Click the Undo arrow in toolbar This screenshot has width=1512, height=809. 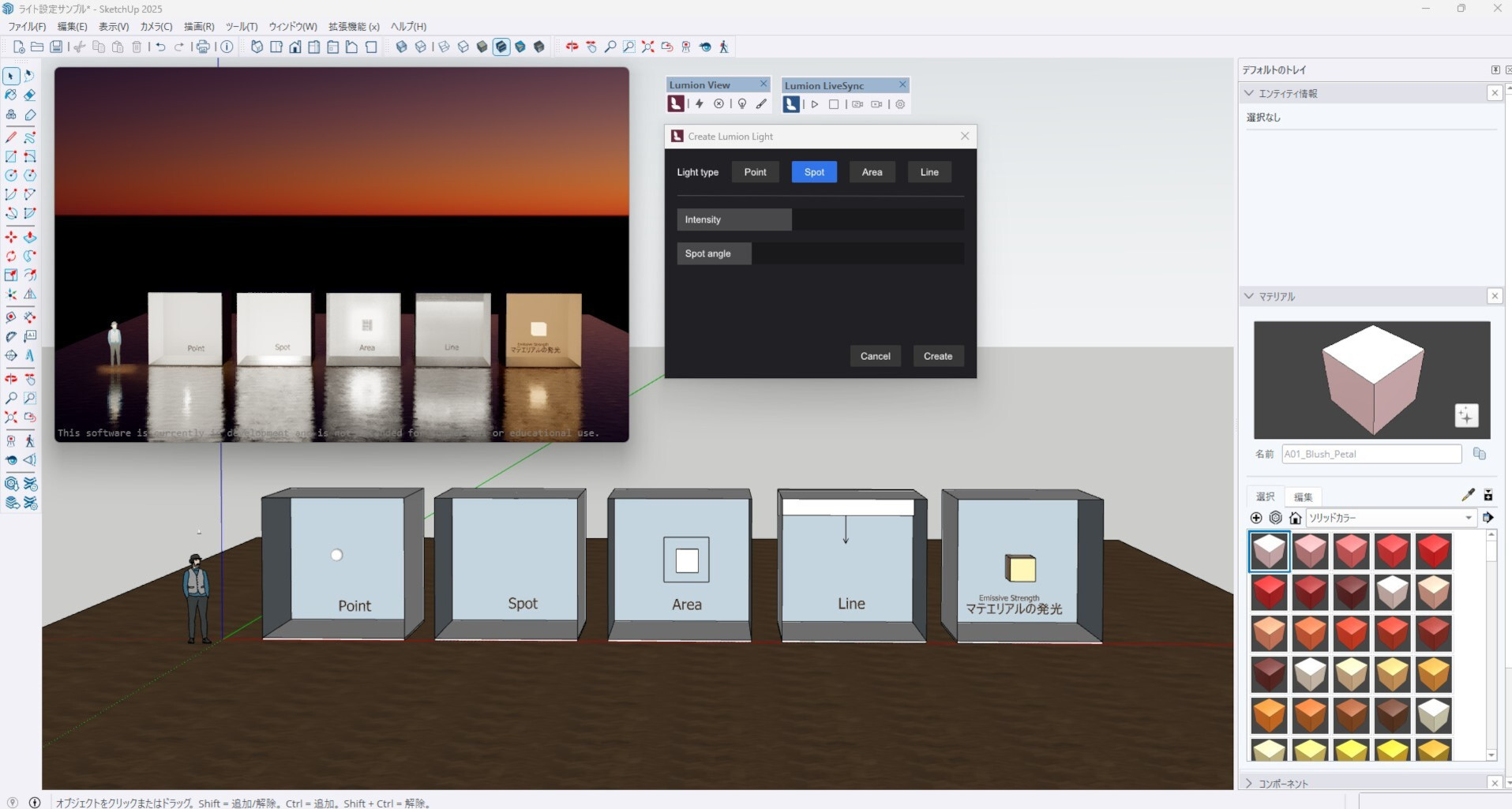tap(160, 47)
